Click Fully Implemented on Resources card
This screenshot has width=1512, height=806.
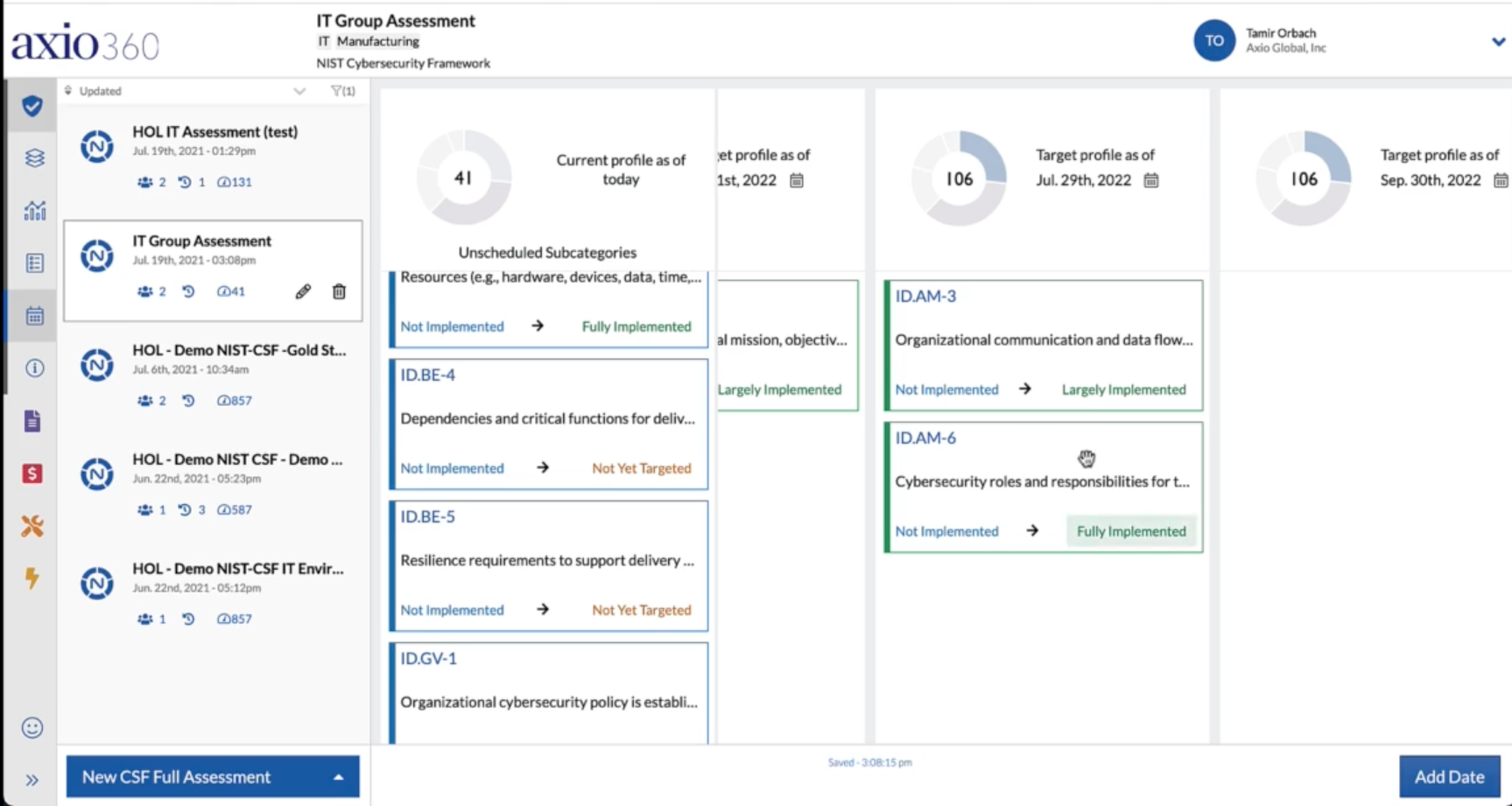pyautogui.click(x=636, y=326)
